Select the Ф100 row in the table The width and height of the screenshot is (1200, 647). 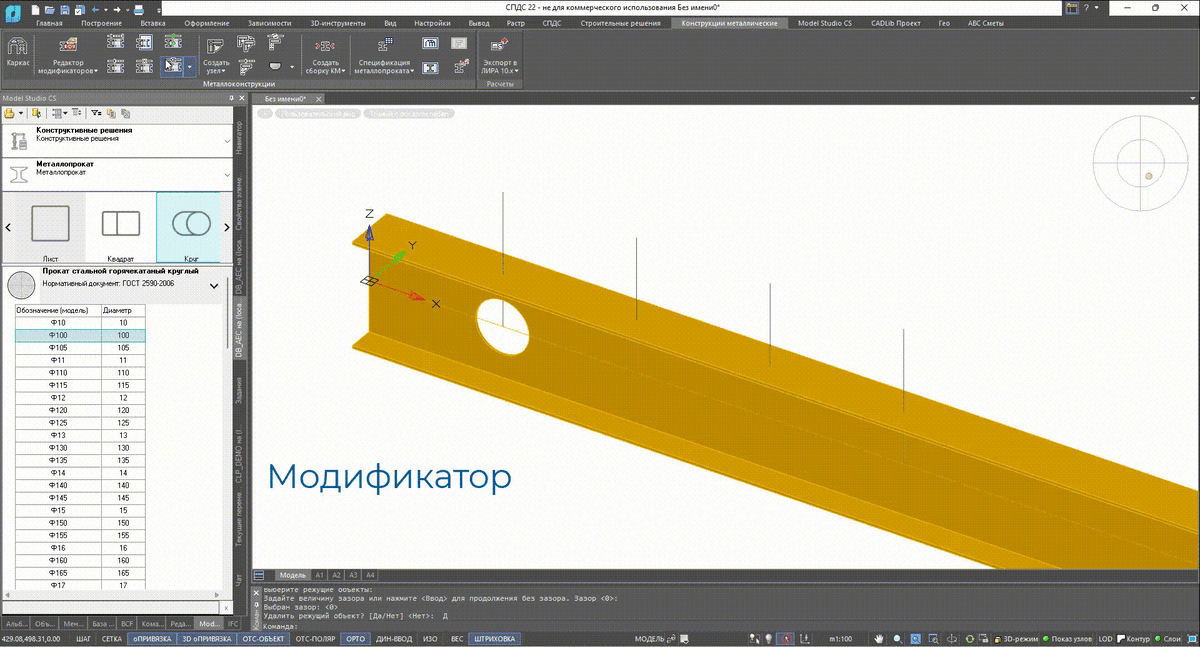80,335
